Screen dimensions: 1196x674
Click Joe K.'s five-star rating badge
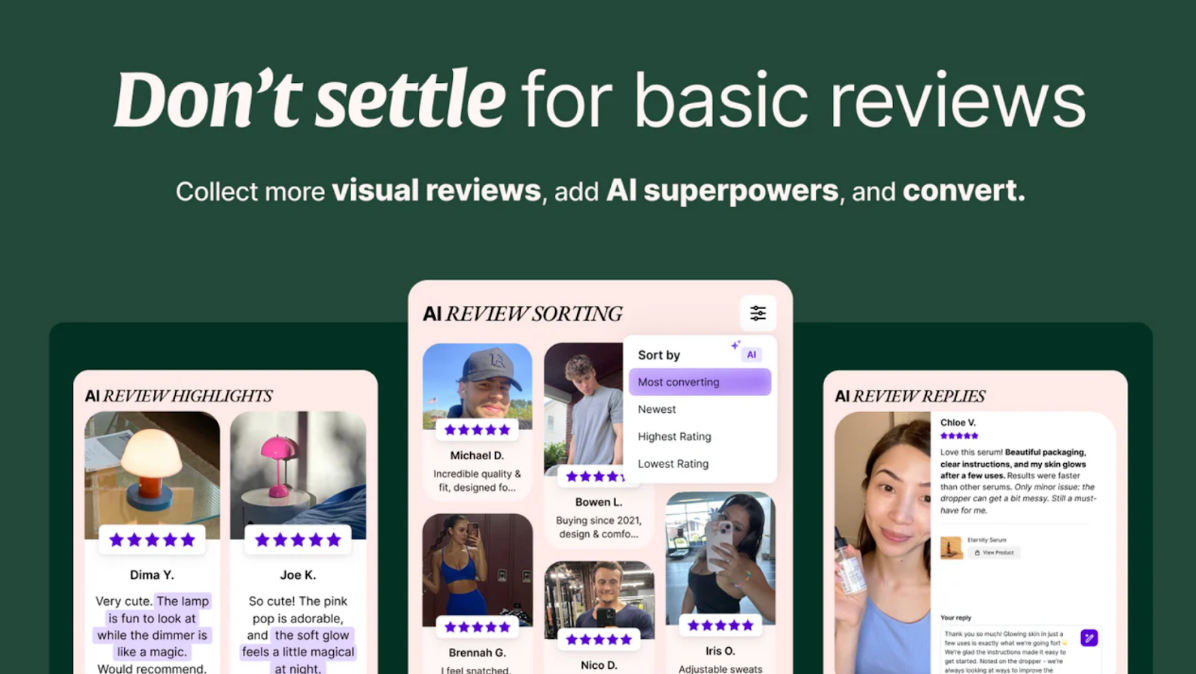[x=297, y=540]
